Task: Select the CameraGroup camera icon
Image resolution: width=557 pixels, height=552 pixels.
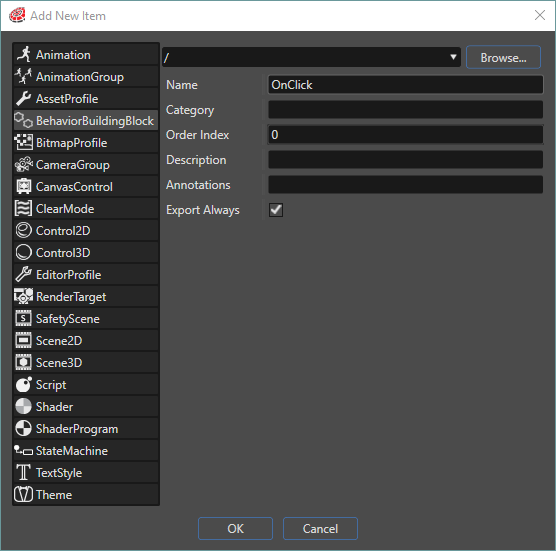Action: point(23,165)
